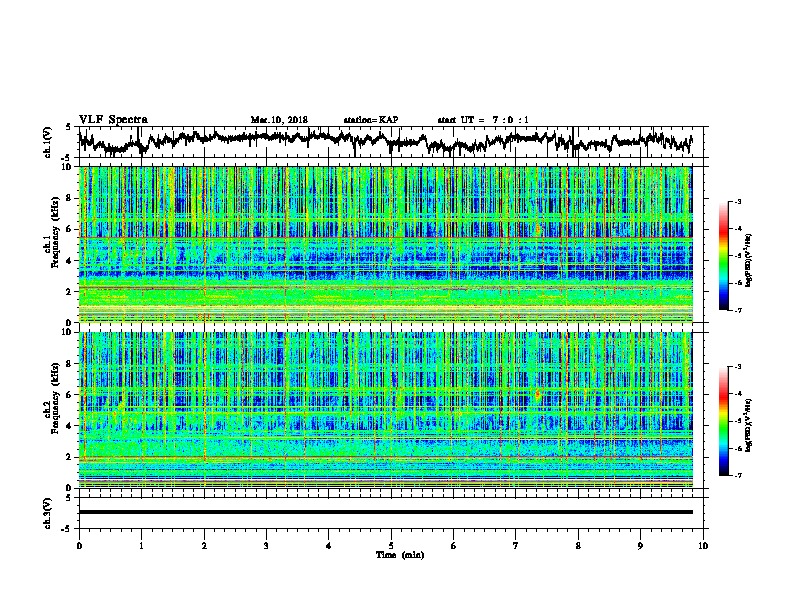Click the time axis tick label "3"
This screenshot has width=792, height=612.
tap(266, 546)
